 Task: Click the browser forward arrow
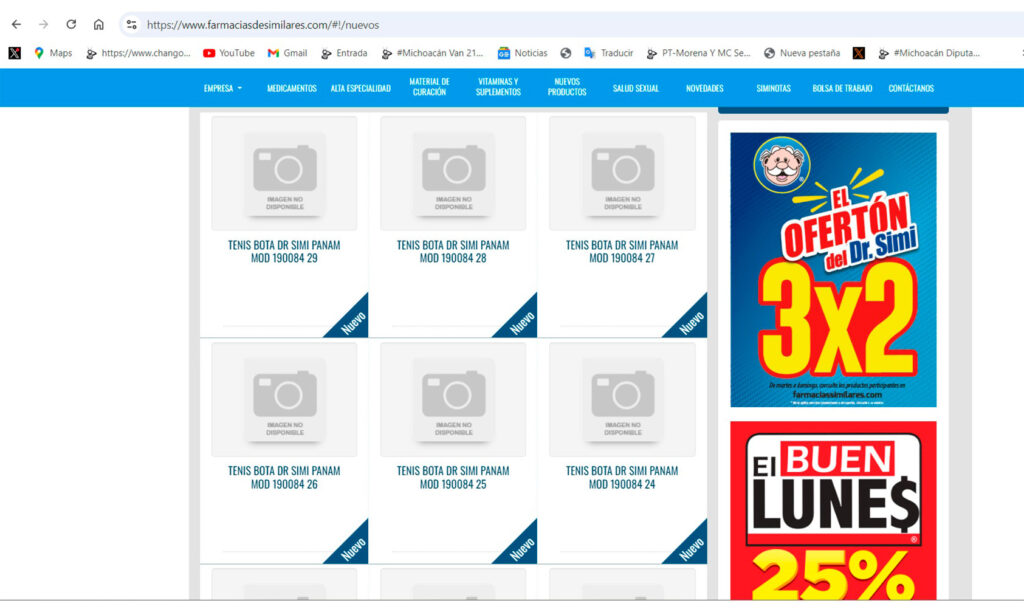pos(44,25)
